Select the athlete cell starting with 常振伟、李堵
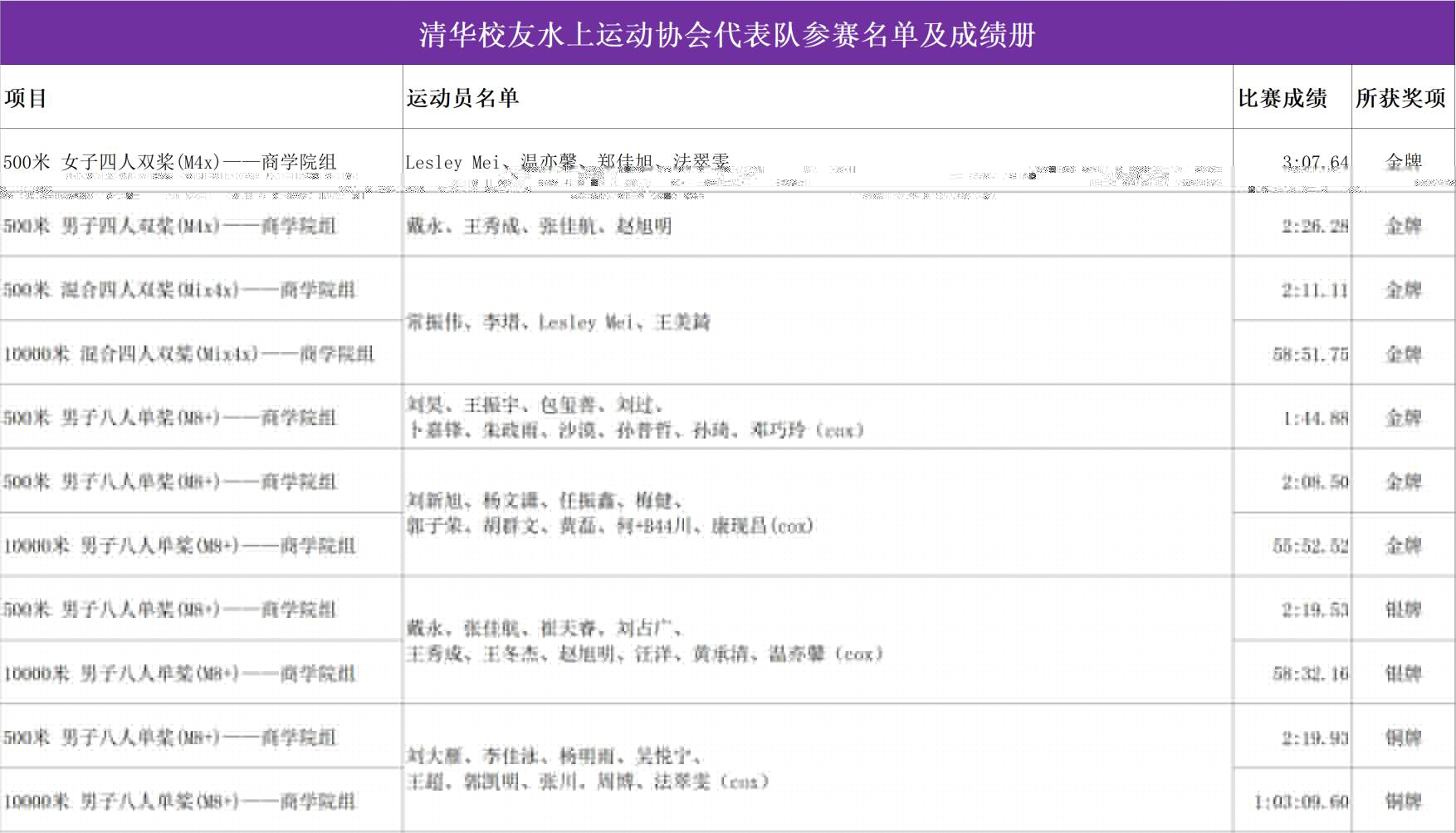1456x833 pixels. [x=818, y=321]
